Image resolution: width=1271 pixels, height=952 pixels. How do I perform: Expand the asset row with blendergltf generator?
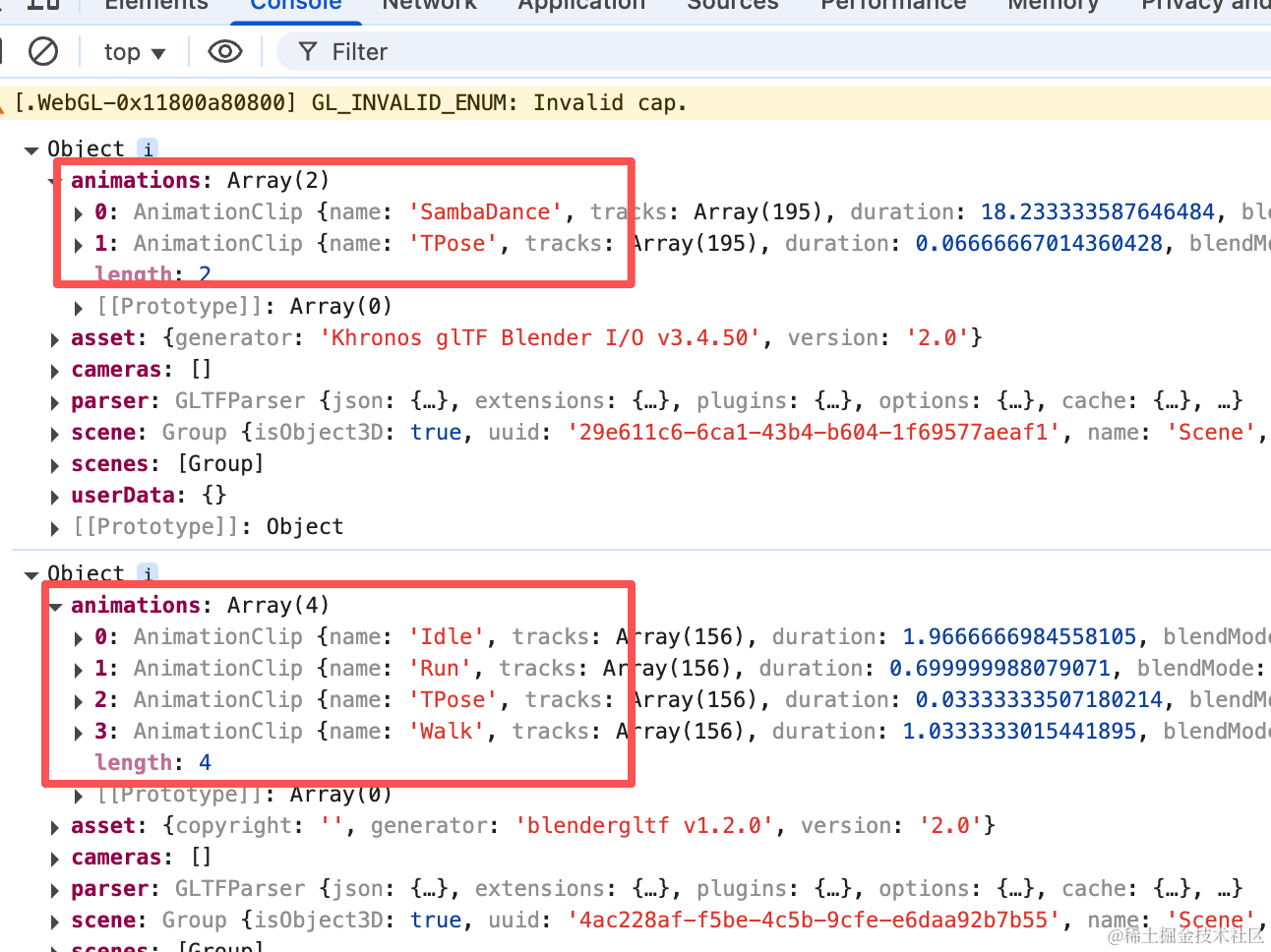coord(55,827)
